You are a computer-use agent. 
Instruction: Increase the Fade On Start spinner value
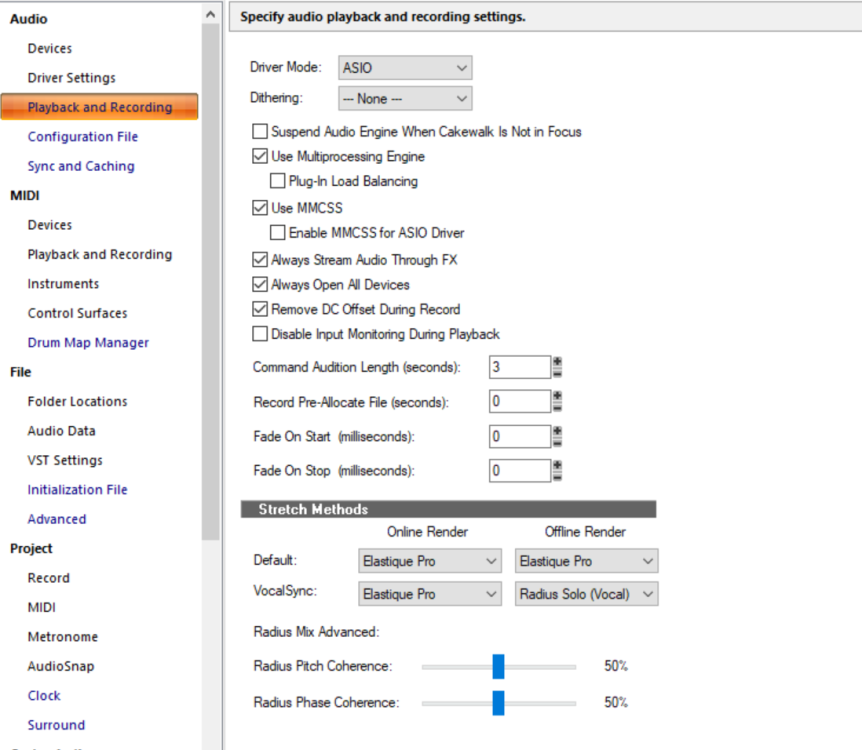[557, 430]
